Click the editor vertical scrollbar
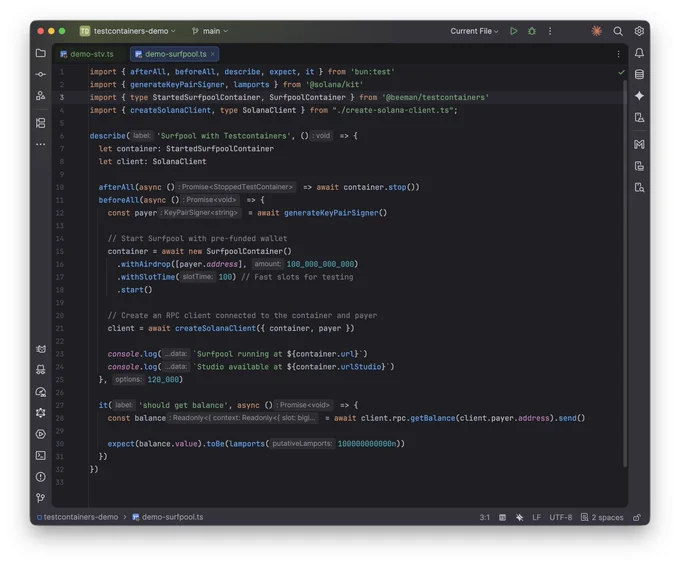 click(625, 273)
